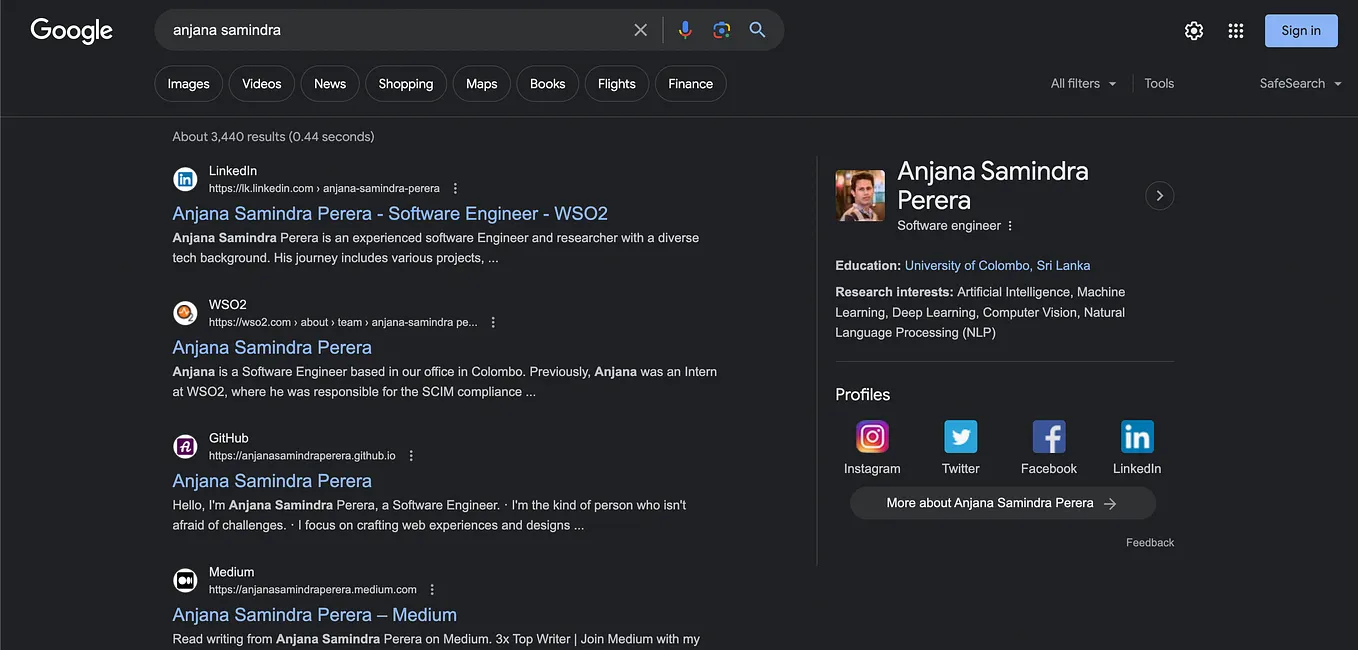Switch to Images tab
1358x650 pixels.
pyautogui.click(x=188, y=84)
